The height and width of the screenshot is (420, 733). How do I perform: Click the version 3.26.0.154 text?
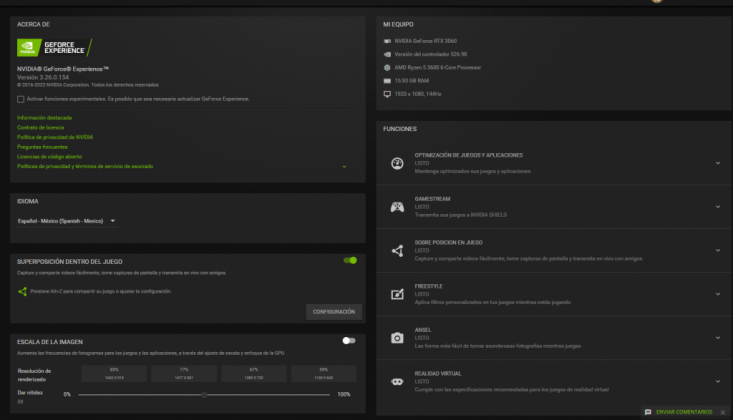coord(43,77)
